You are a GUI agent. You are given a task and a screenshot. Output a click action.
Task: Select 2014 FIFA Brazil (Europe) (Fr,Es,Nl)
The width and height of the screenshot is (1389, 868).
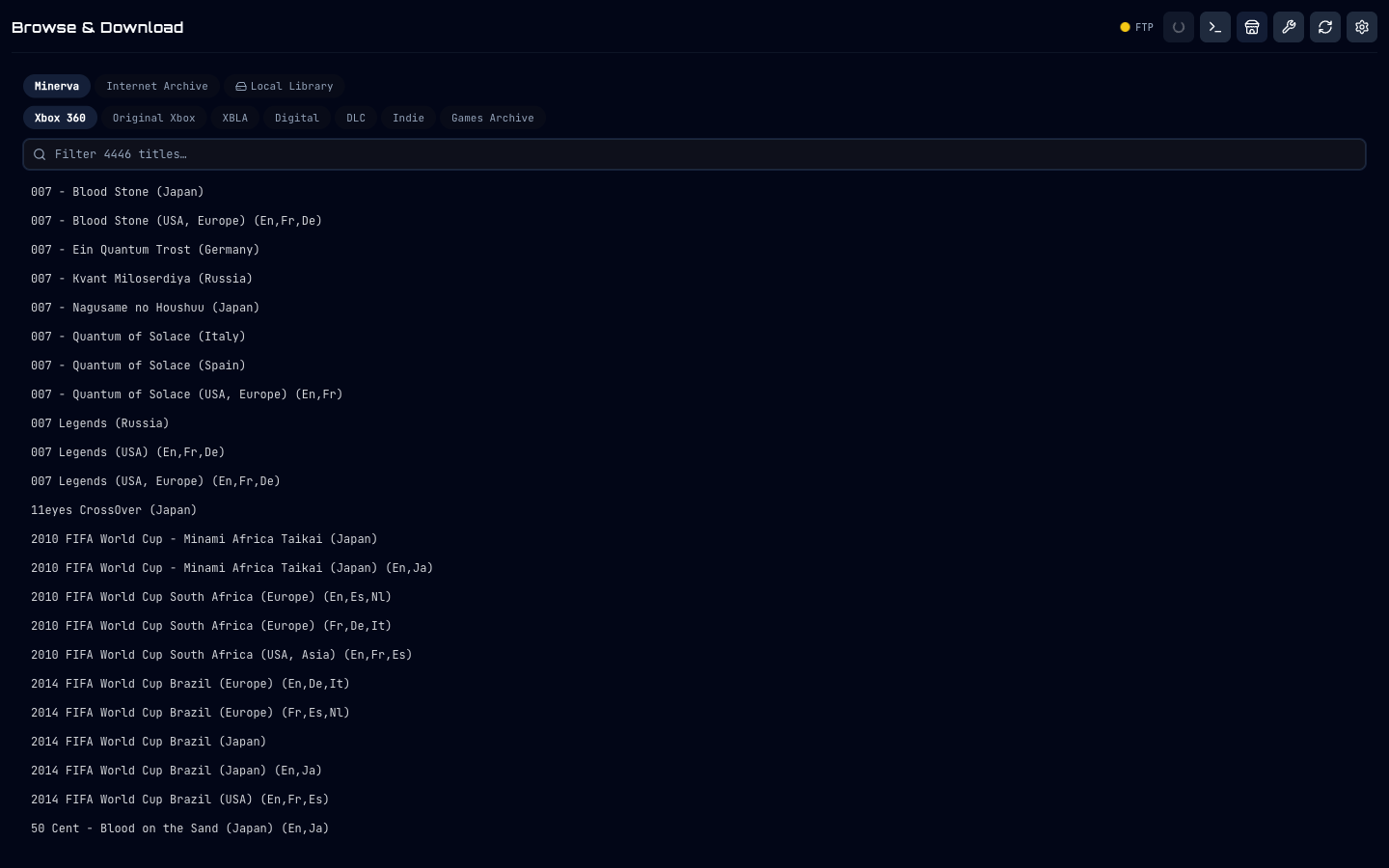[x=694, y=713]
